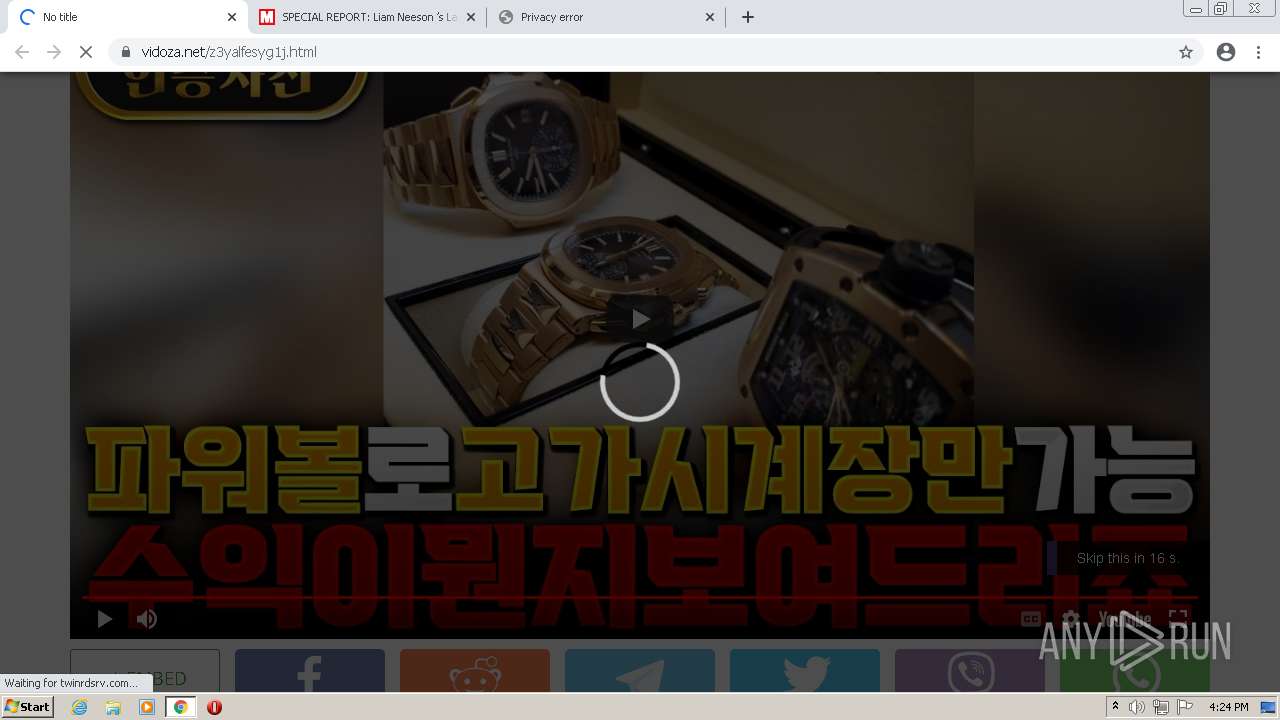Viewport: 1280px width, 720px height.
Task: Click the EMBED button
Action: click(145, 671)
